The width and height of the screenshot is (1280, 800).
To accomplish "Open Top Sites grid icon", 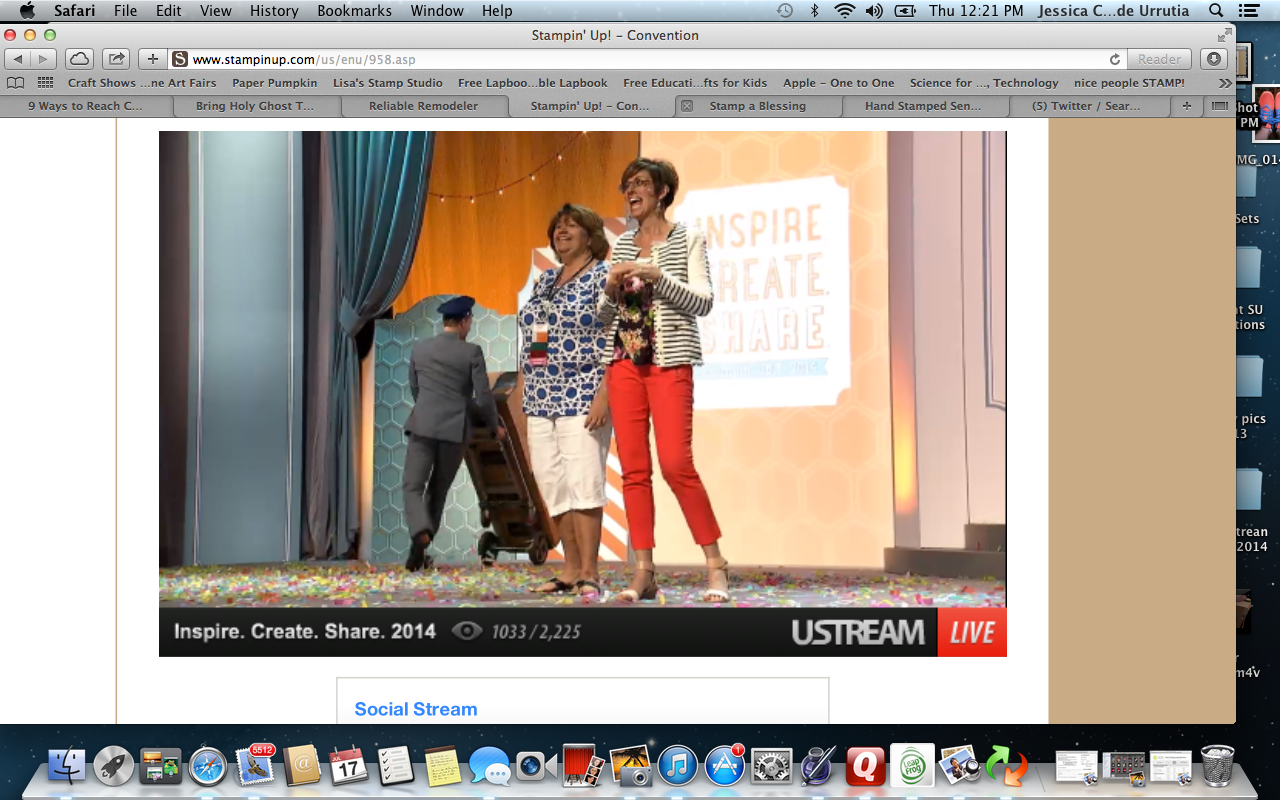I will pyautogui.click(x=45, y=83).
